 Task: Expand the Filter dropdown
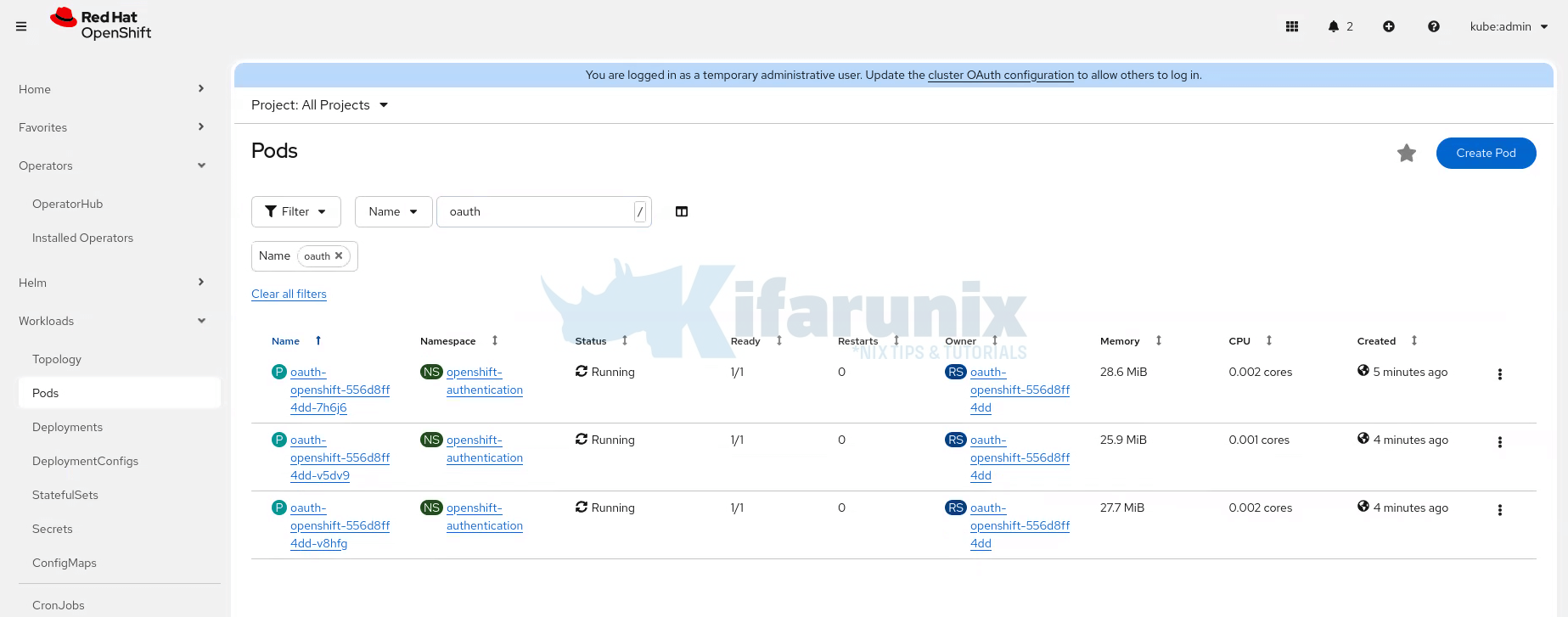[295, 211]
